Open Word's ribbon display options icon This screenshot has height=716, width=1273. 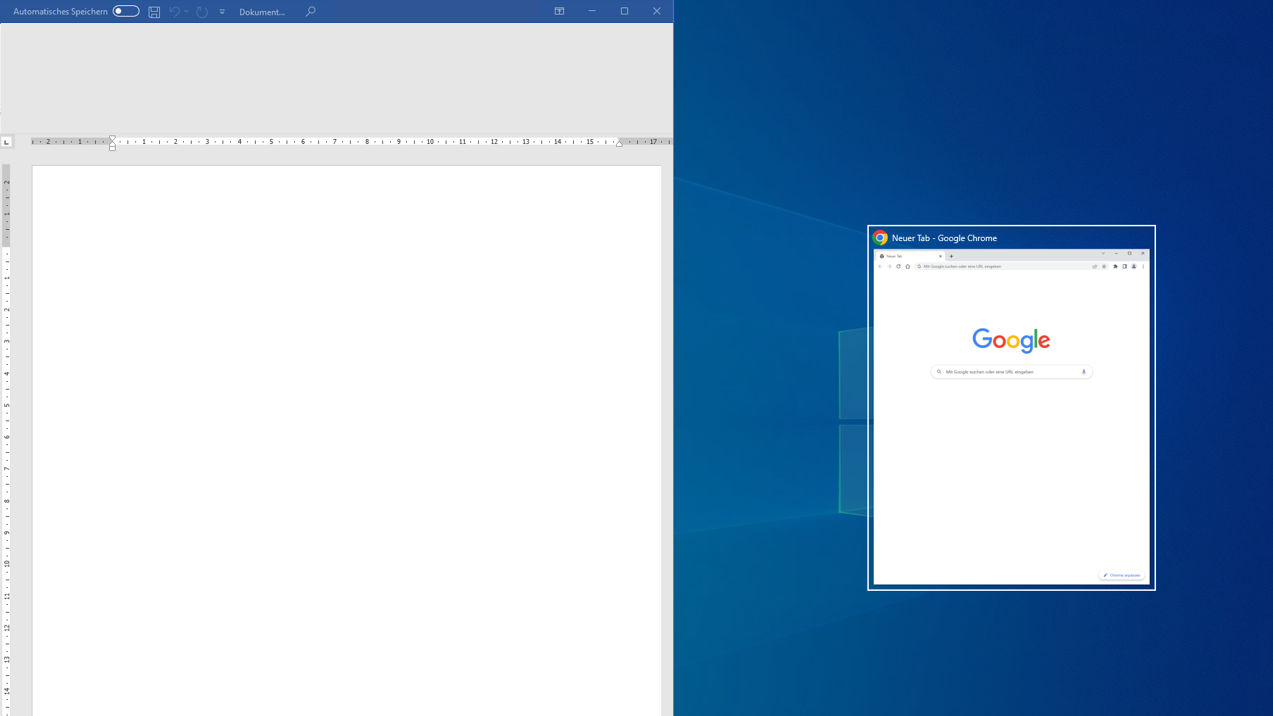(558, 11)
